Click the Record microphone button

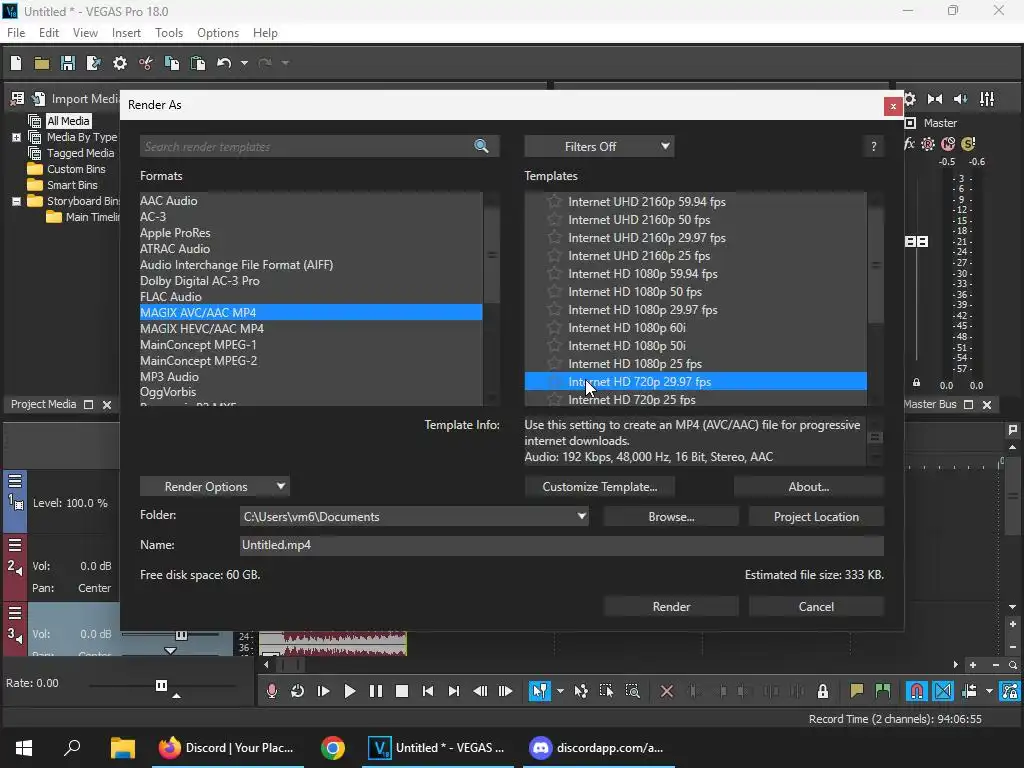[272, 691]
